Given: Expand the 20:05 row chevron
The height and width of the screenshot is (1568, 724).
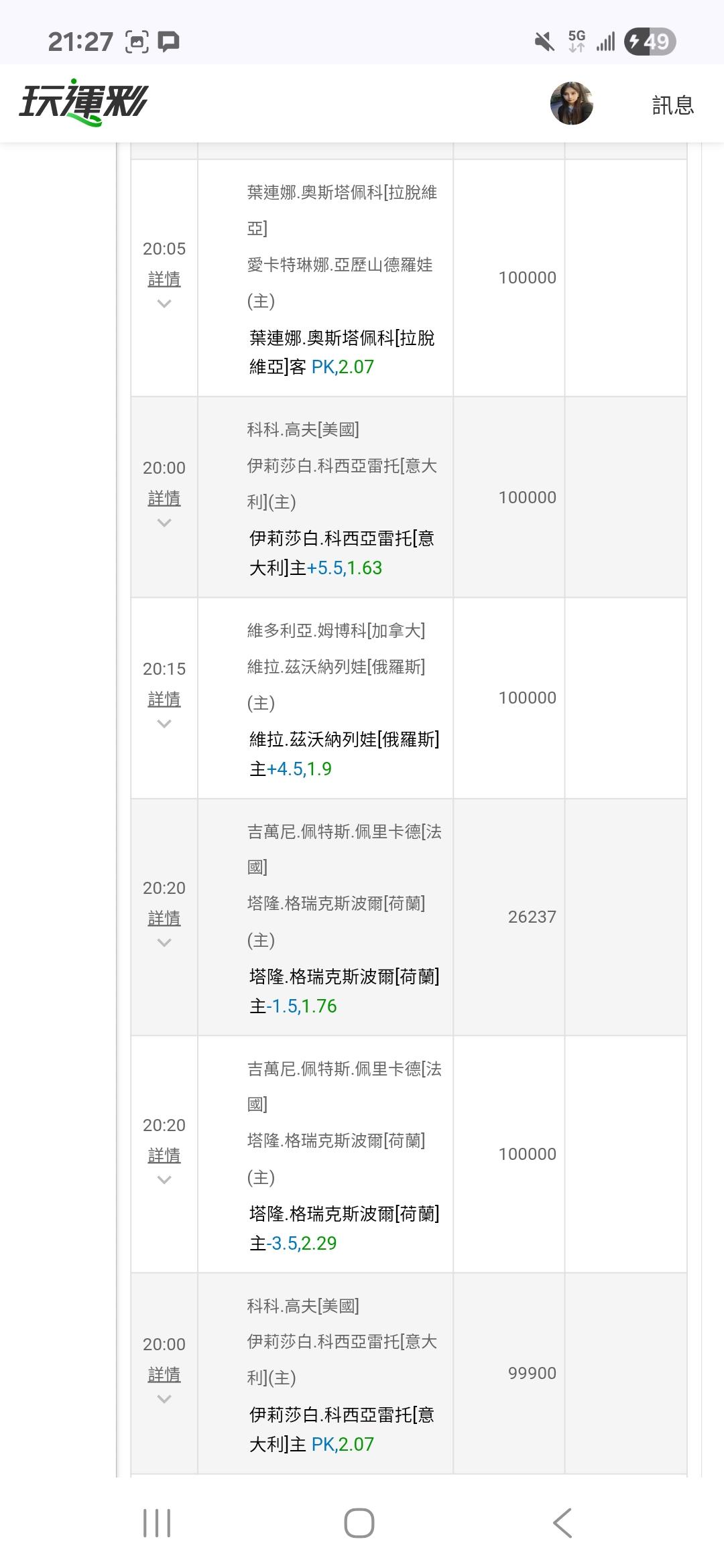Looking at the screenshot, I should (164, 304).
